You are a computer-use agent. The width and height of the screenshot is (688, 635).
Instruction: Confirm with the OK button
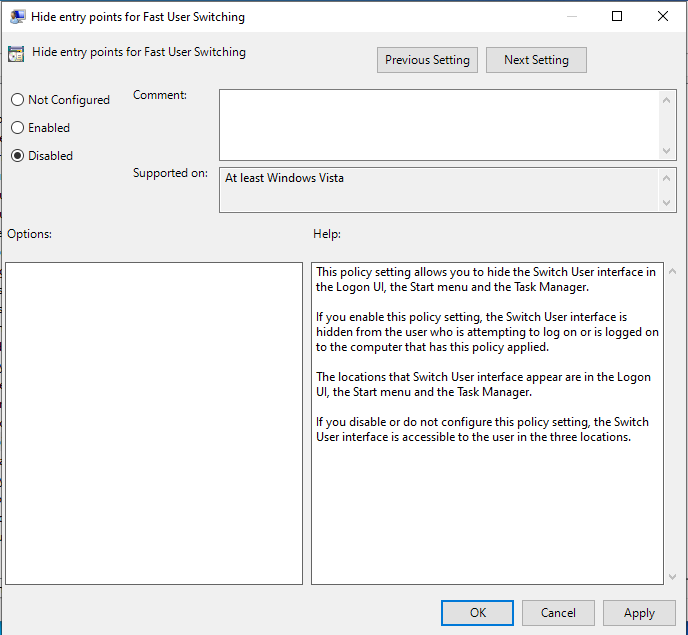477,613
